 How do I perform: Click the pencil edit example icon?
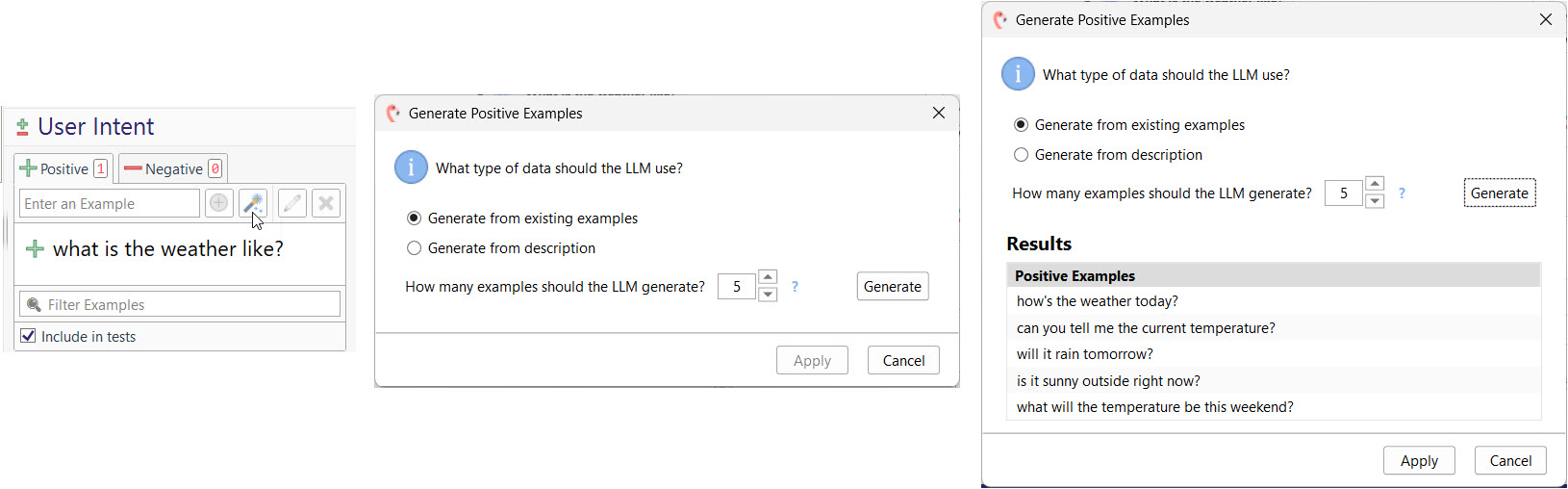[x=292, y=203]
